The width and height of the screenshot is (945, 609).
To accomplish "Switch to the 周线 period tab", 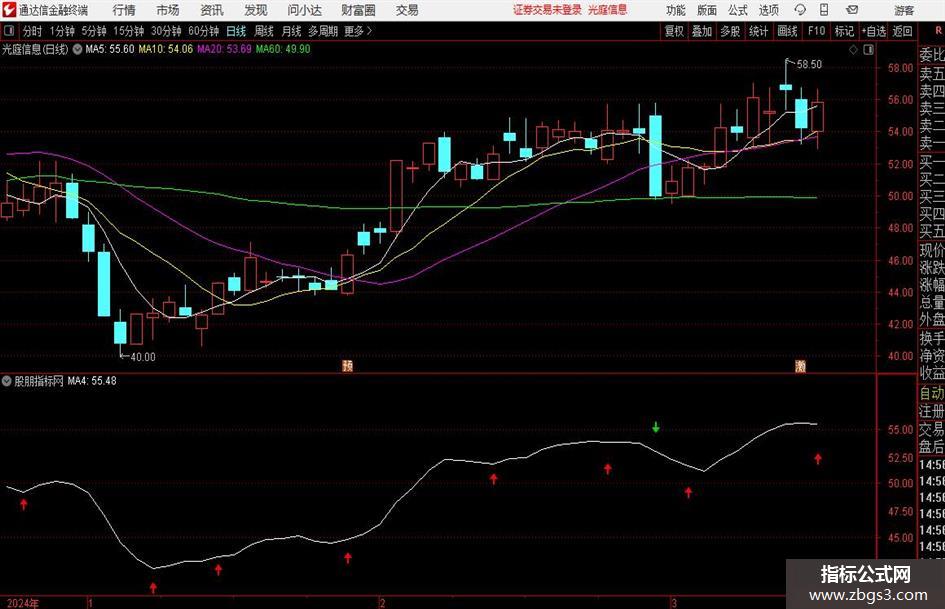I will point(264,31).
